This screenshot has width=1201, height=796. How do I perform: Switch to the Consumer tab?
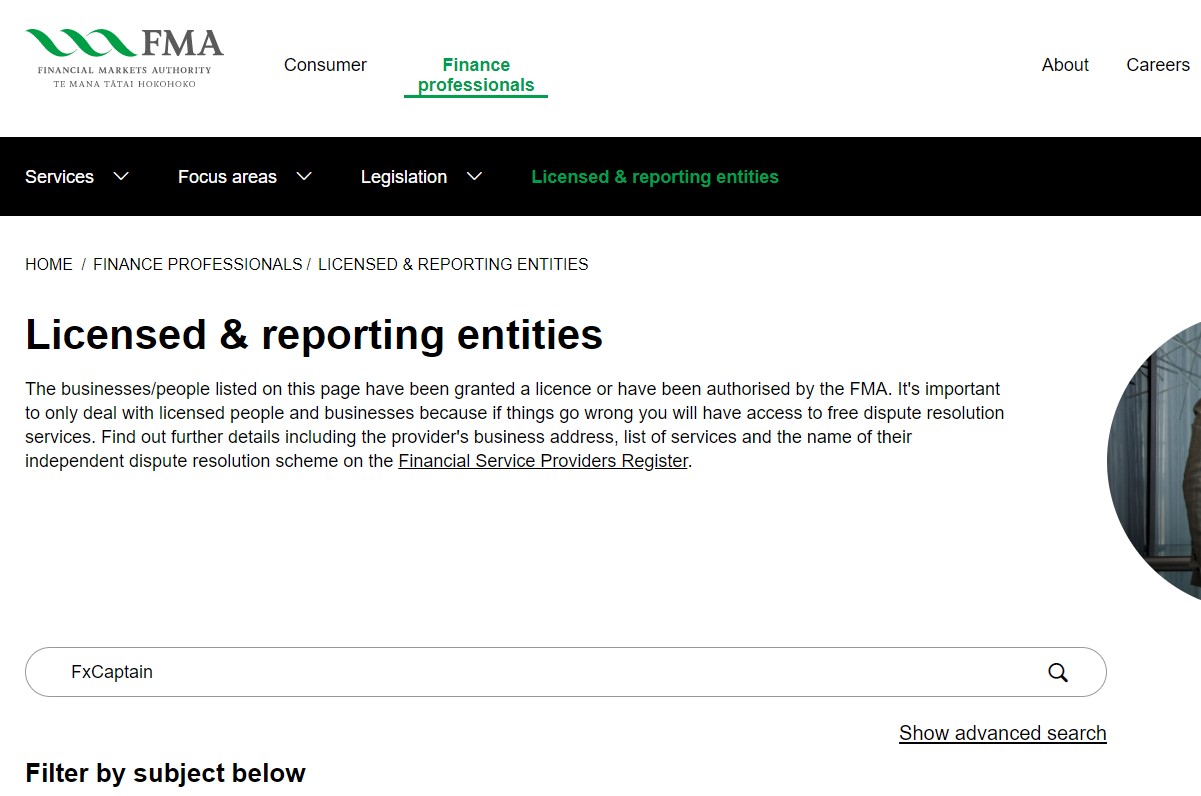[x=325, y=65]
